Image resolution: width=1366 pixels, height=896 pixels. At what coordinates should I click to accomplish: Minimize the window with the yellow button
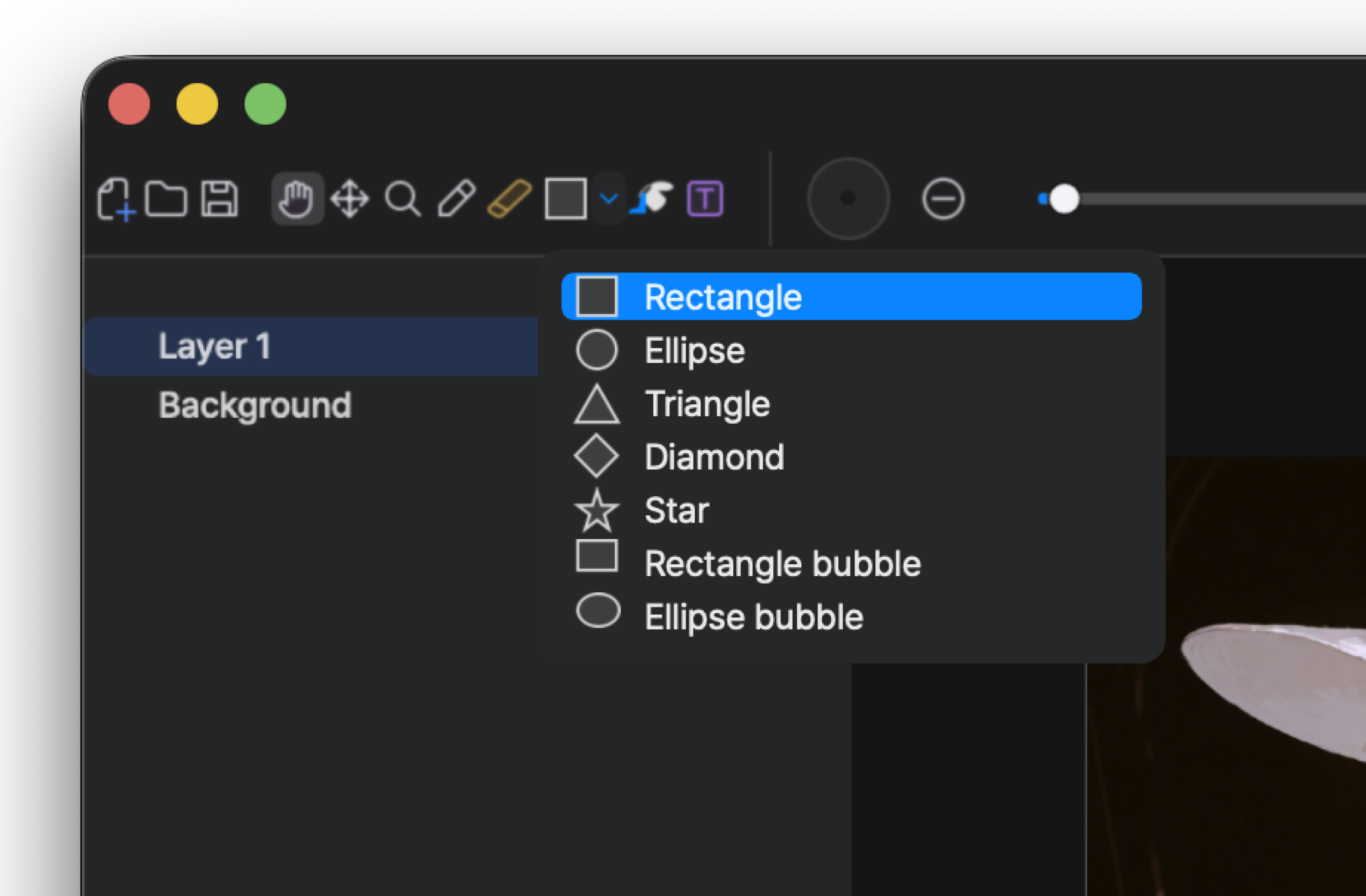point(197,104)
